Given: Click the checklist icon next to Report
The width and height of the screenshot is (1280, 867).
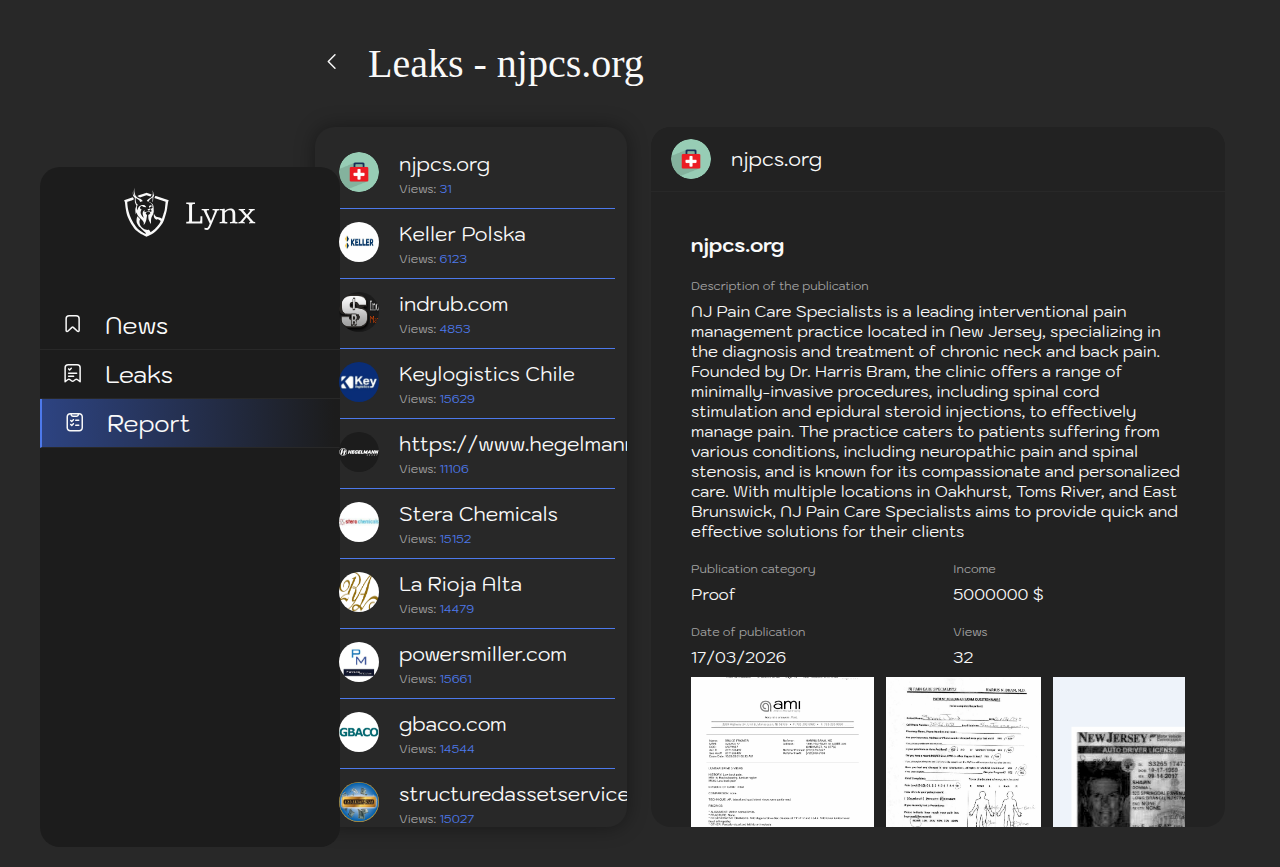Looking at the screenshot, I should pos(74,423).
